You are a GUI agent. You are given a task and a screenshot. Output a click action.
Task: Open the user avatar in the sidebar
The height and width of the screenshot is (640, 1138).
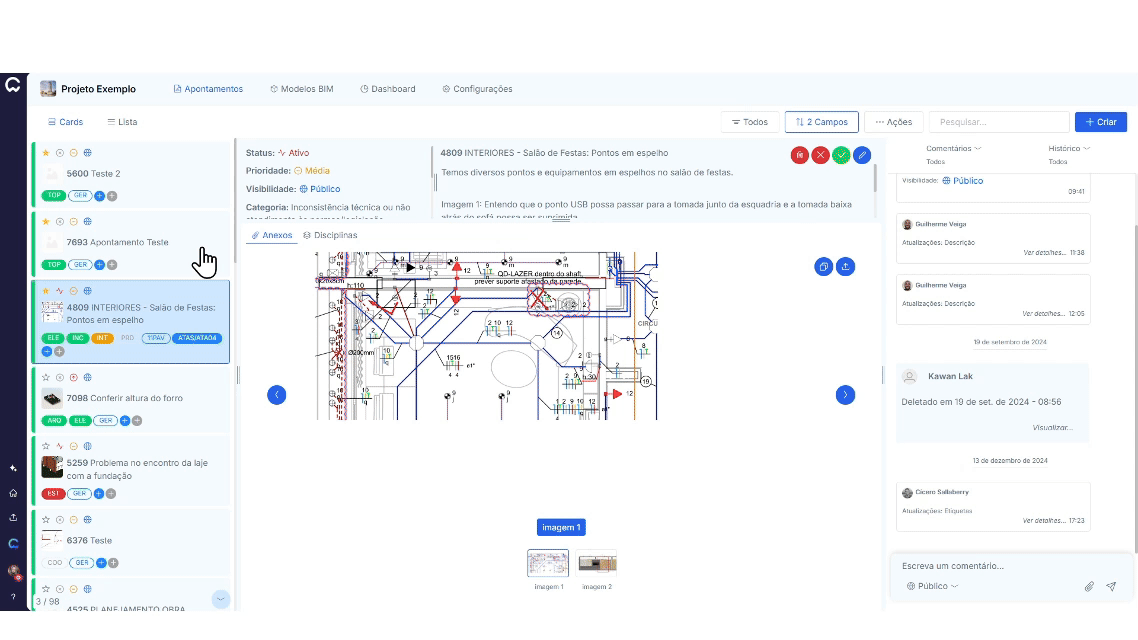[13, 572]
